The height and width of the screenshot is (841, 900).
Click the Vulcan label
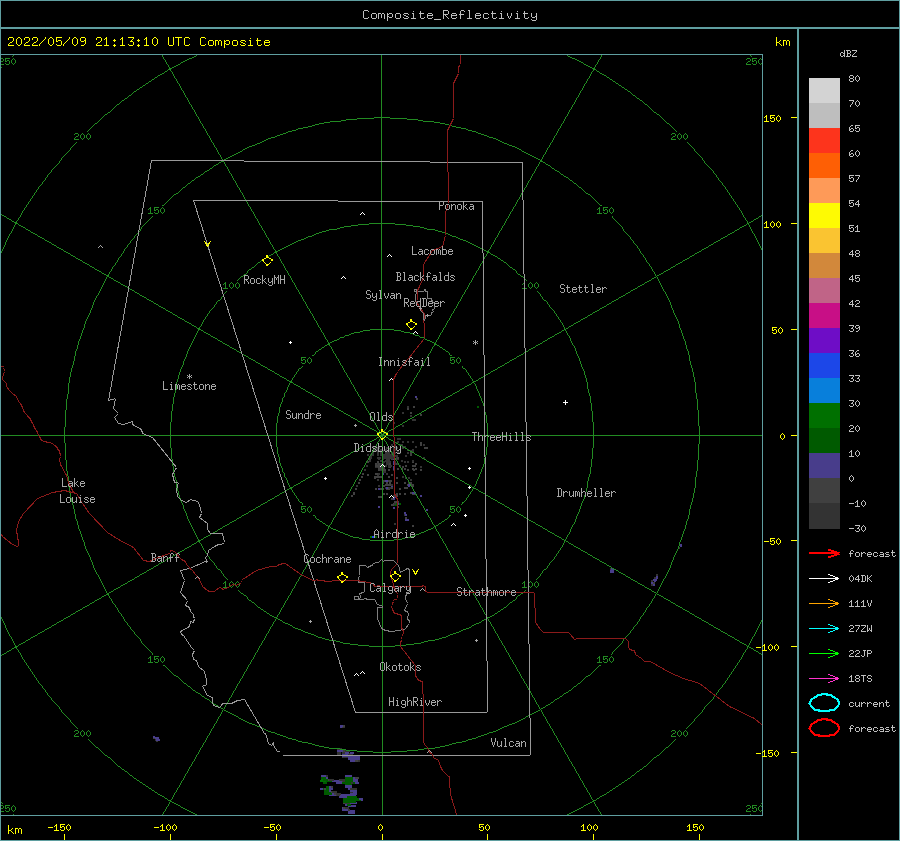click(x=508, y=743)
